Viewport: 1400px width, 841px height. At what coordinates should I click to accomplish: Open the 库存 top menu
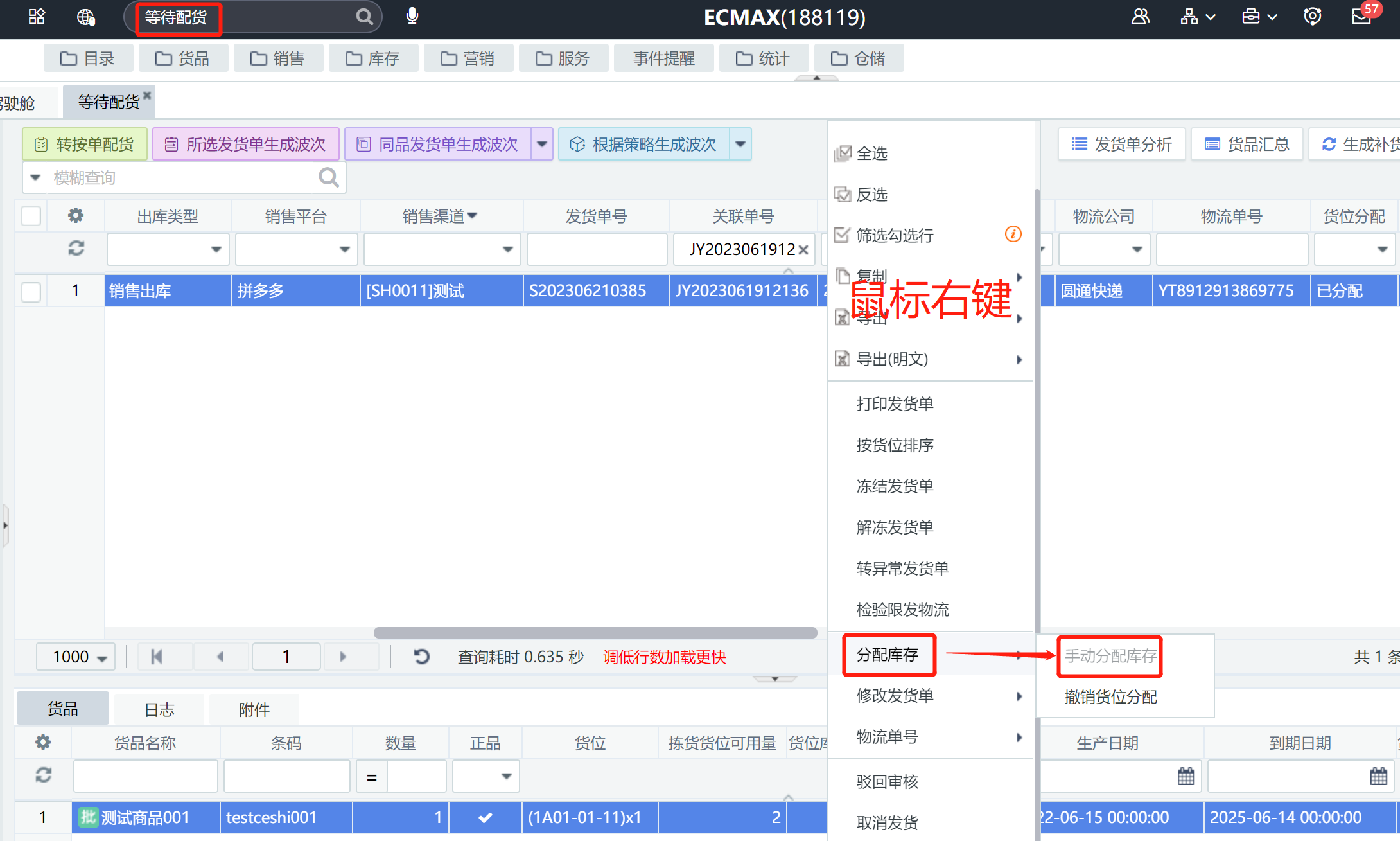pos(373,58)
